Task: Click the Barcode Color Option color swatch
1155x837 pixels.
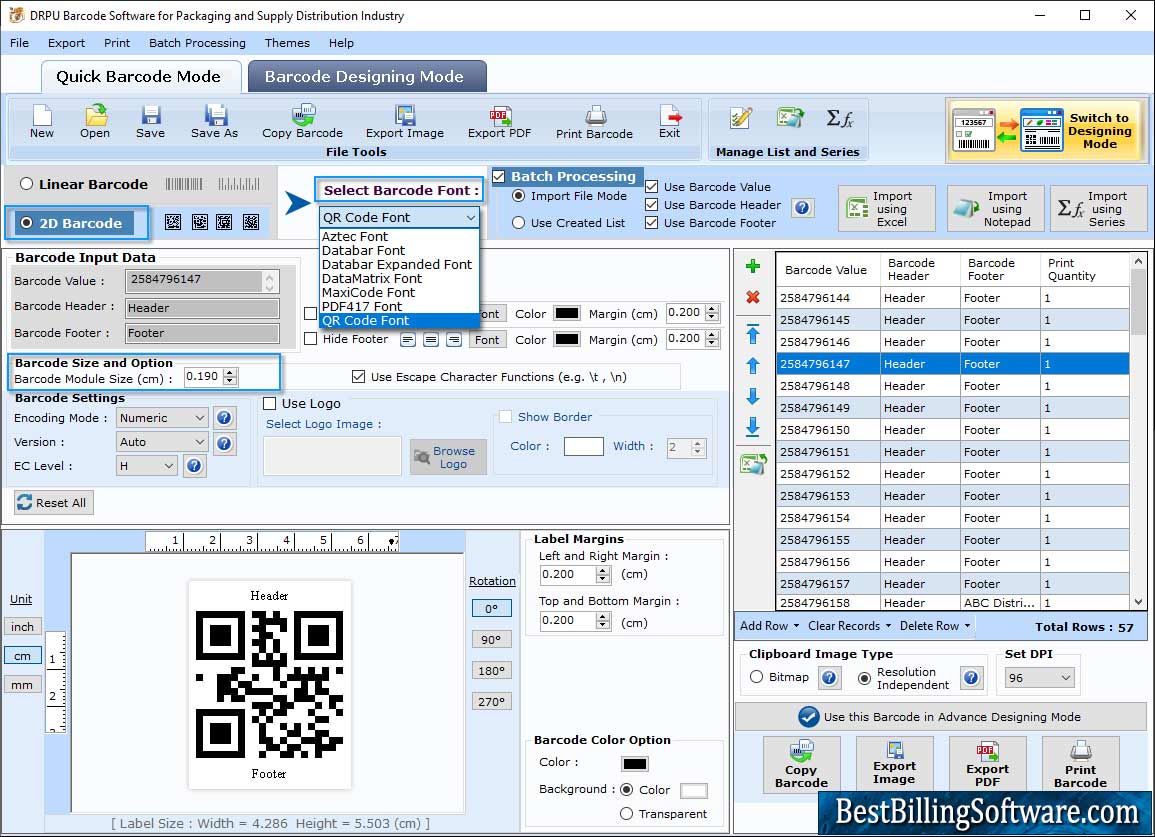Action: point(634,763)
